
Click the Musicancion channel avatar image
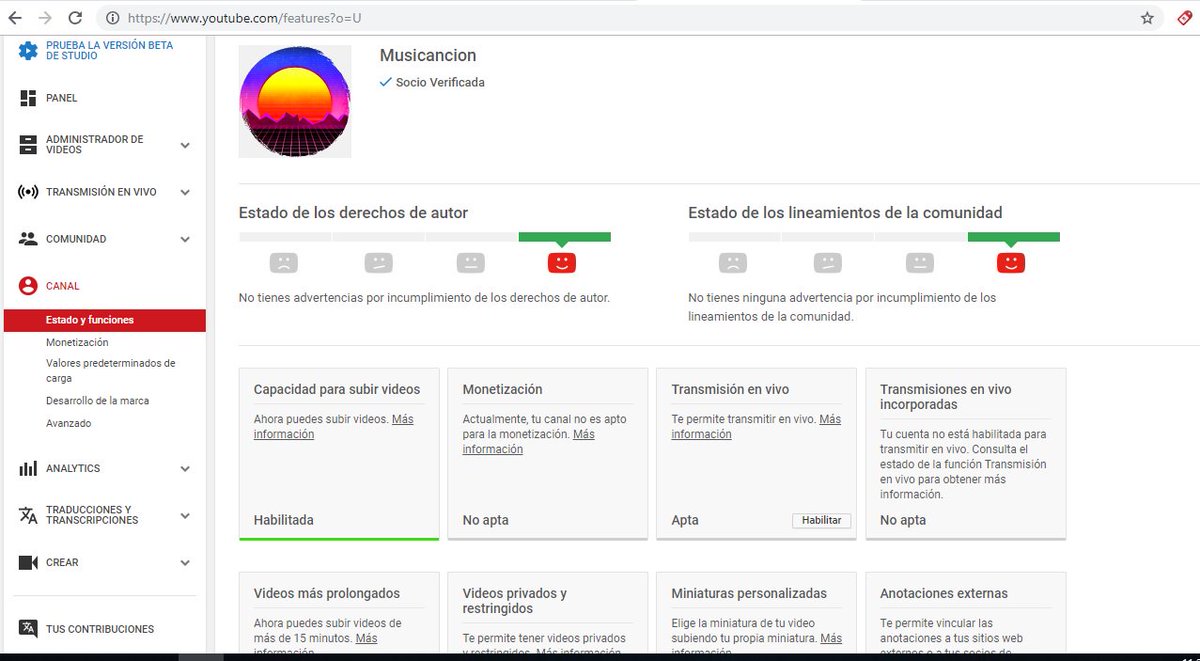(x=295, y=101)
